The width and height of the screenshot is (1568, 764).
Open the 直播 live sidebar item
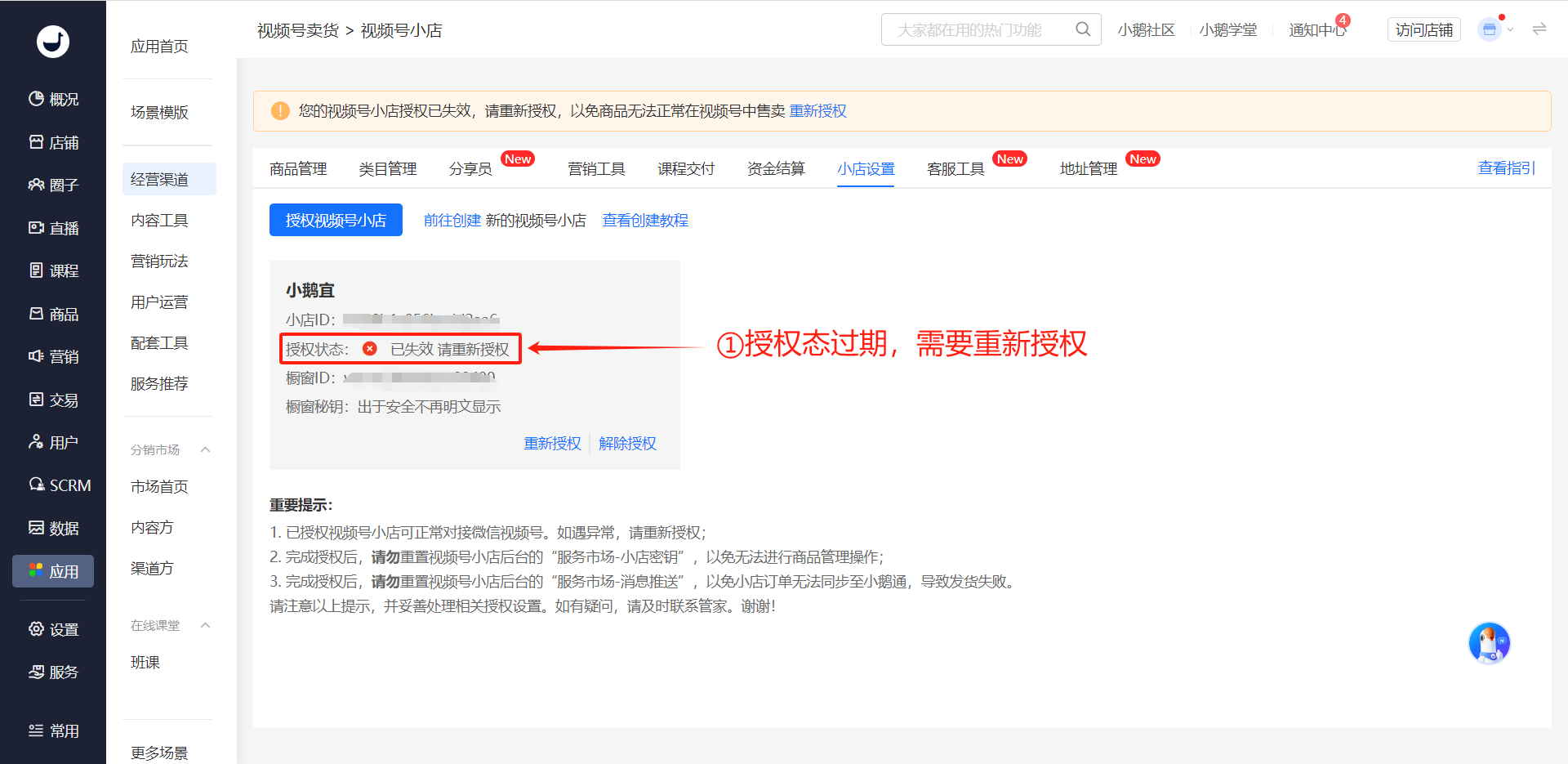click(53, 228)
